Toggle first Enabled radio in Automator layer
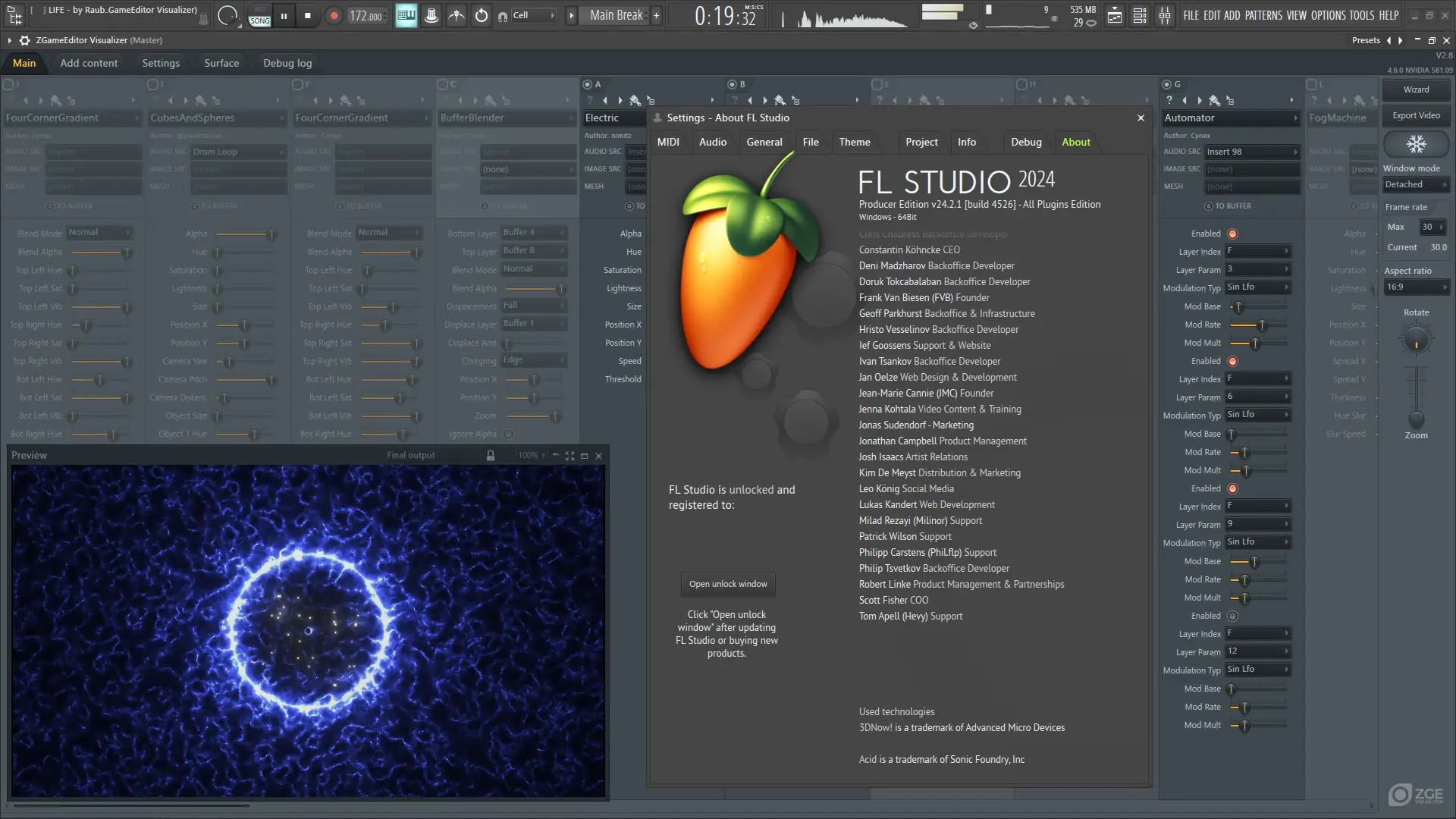The image size is (1456, 819). 1232,234
